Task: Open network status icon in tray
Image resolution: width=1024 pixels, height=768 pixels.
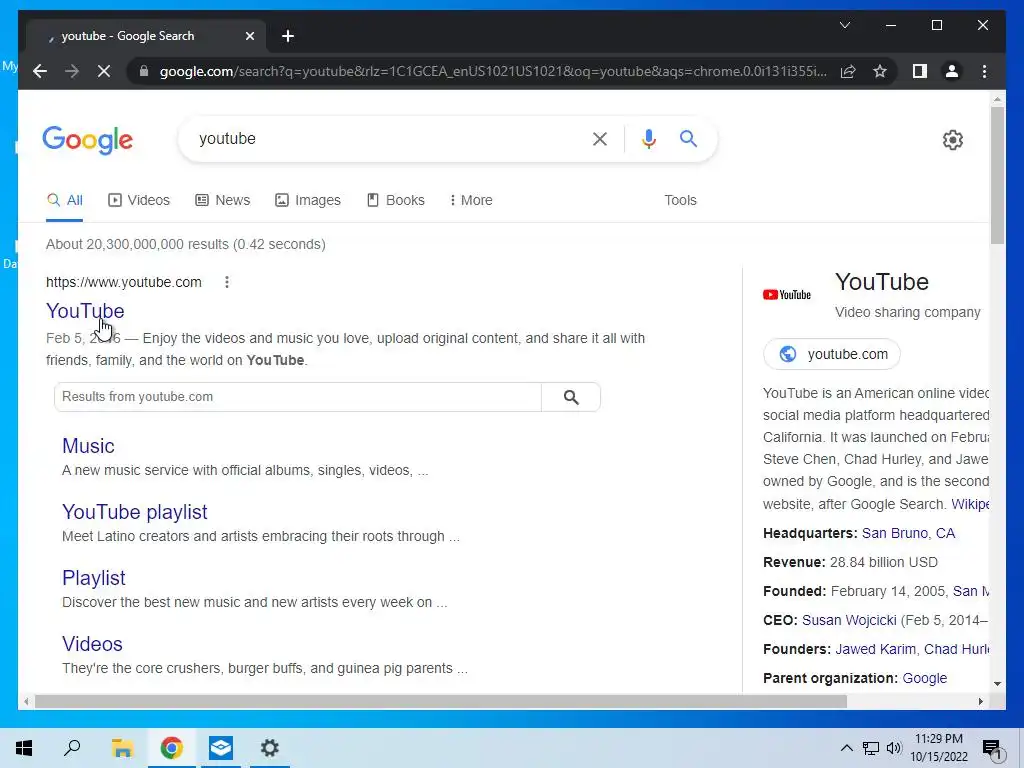Action: point(871,748)
